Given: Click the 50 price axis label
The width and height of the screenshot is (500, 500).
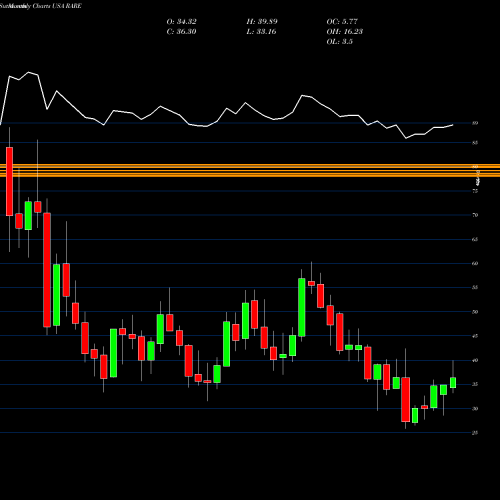Looking at the screenshot, I should (x=475, y=312).
